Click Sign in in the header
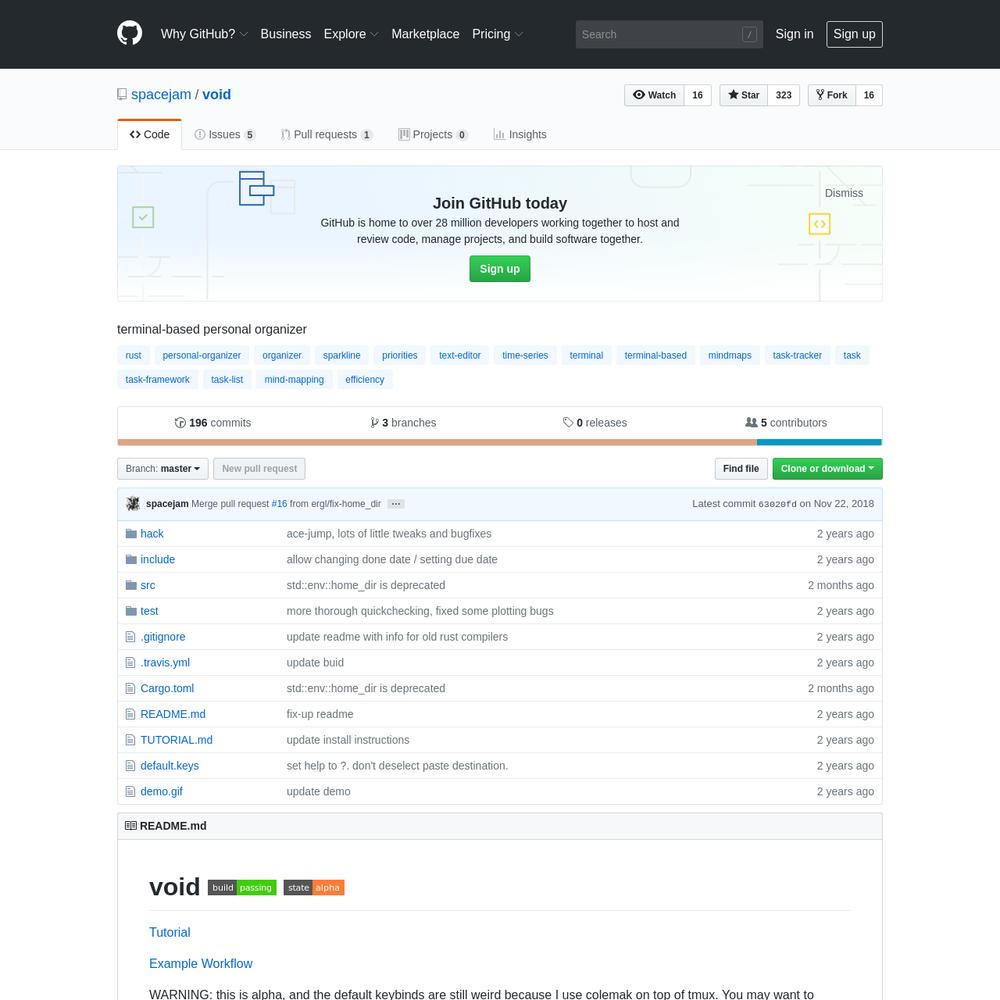The height and width of the screenshot is (1000, 1000). [795, 34]
